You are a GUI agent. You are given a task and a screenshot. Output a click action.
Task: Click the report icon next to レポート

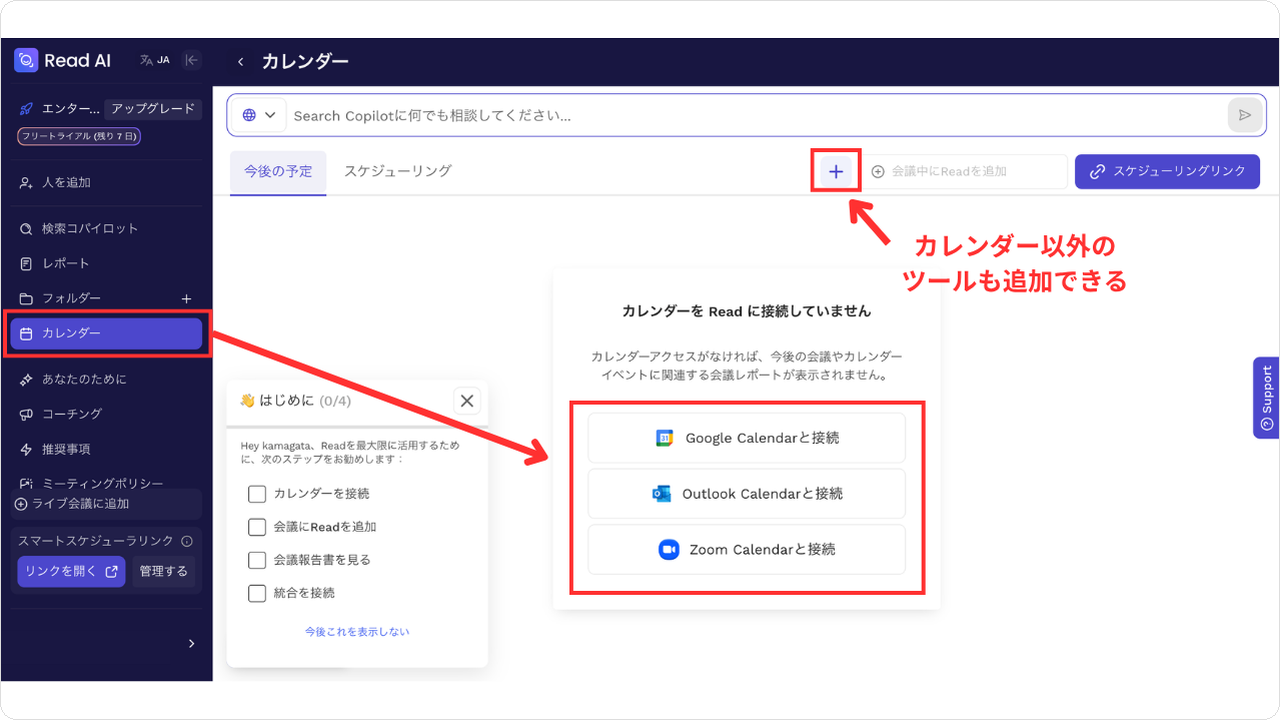click(27, 264)
